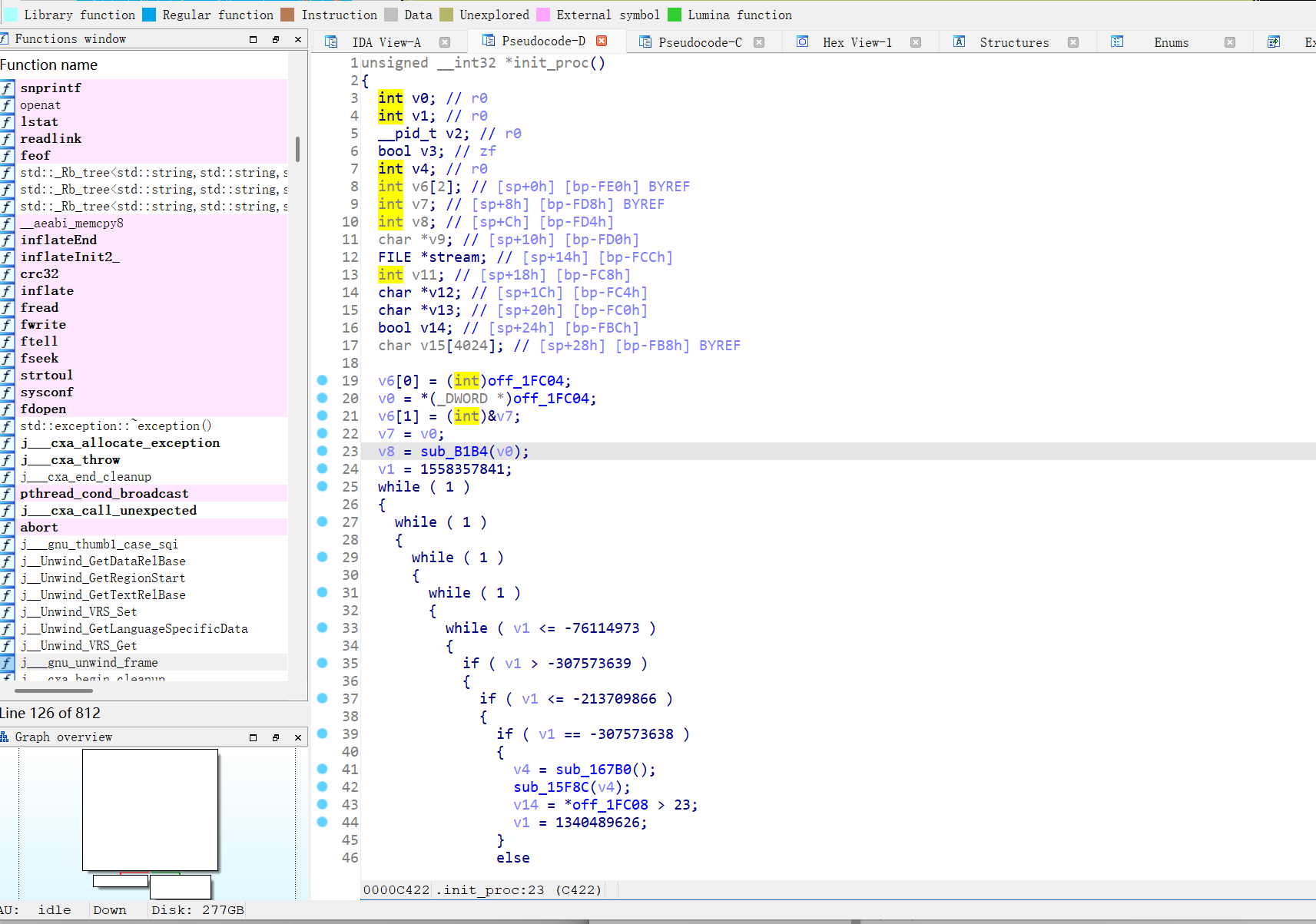Viewport: 1316px width, 924px height.
Task: Maximize the Graph overview panel
Action: pyautogui.click(x=254, y=737)
